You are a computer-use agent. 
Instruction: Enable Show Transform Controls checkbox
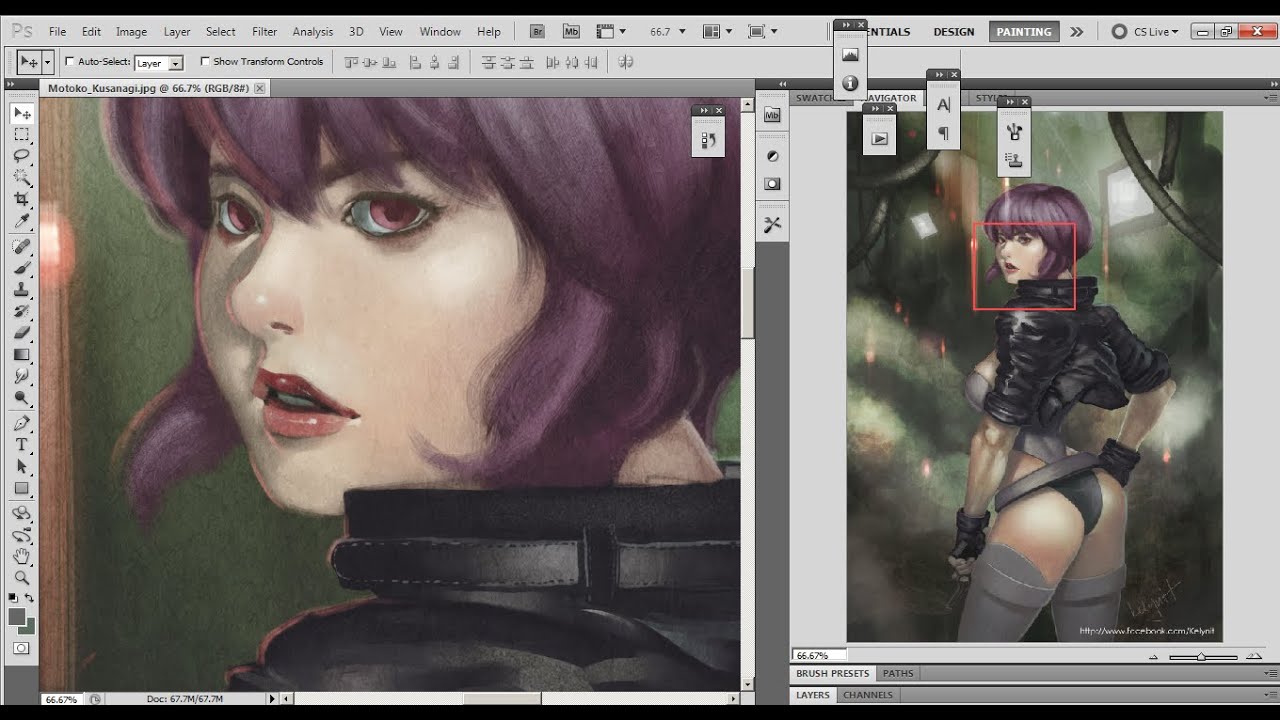[205, 61]
